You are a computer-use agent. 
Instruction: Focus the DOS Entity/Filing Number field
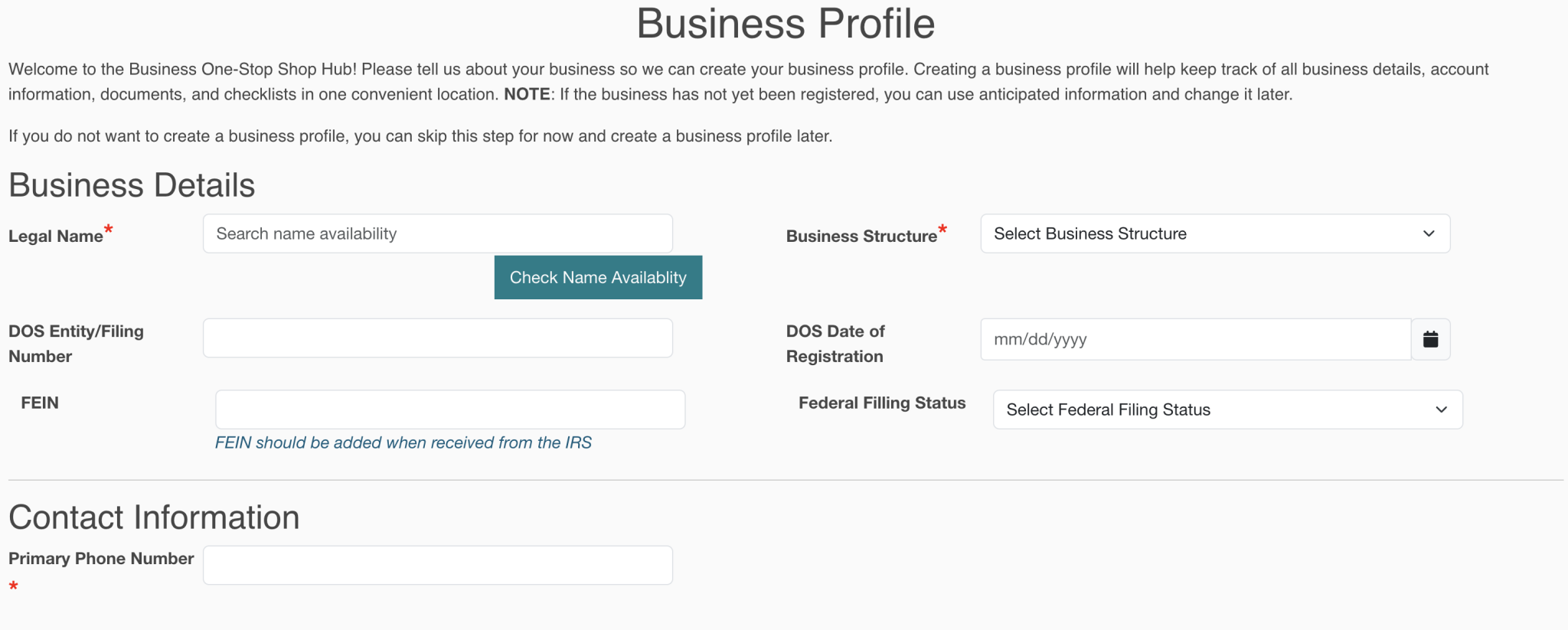[437, 338]
